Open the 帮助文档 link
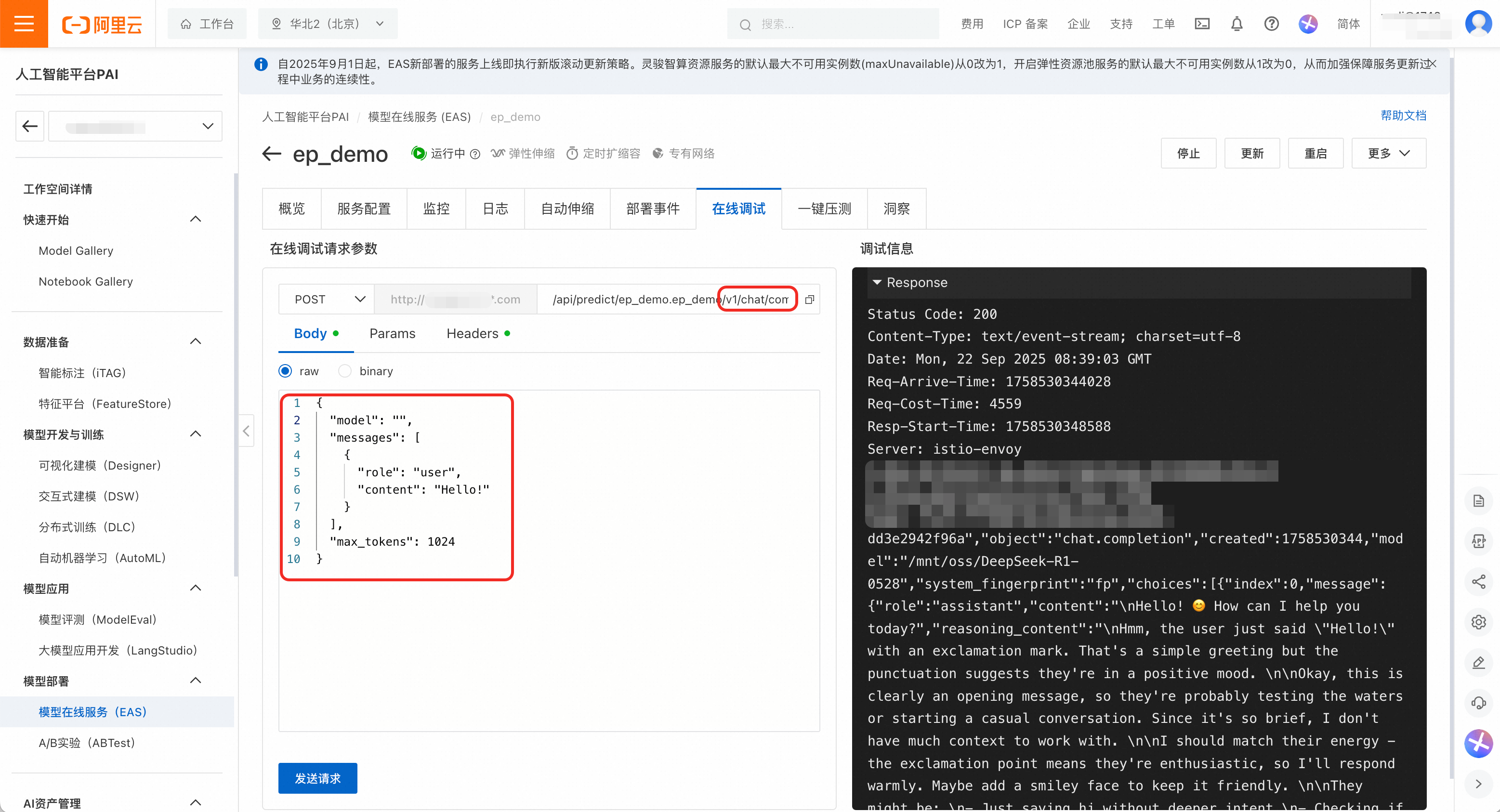The image size is (1500, 812). 1403,115
